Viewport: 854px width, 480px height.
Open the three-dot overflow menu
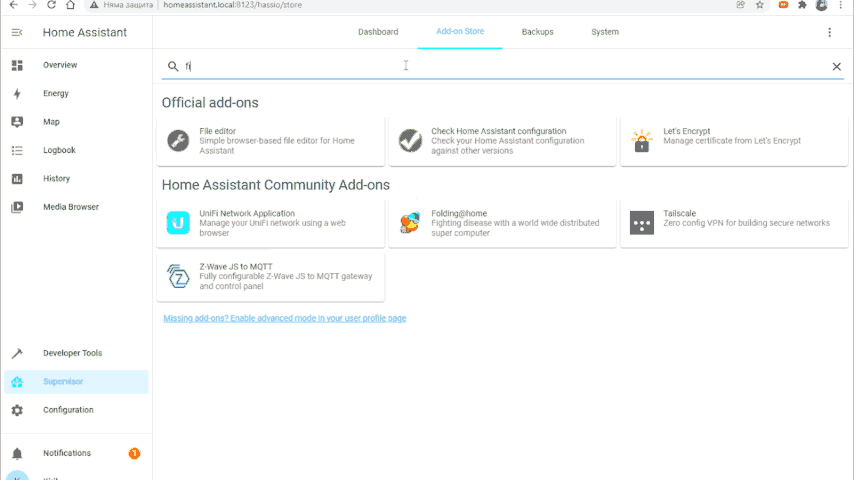point(829,32)
